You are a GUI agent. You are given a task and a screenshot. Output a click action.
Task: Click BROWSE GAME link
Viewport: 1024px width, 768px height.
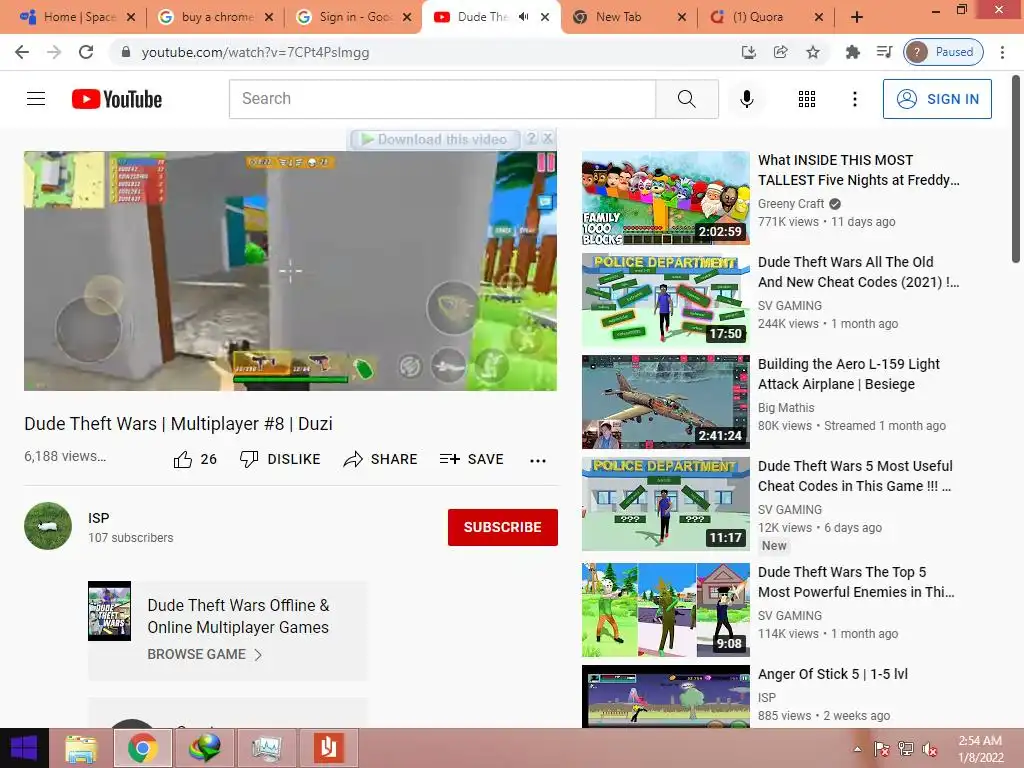click(196, 654)
